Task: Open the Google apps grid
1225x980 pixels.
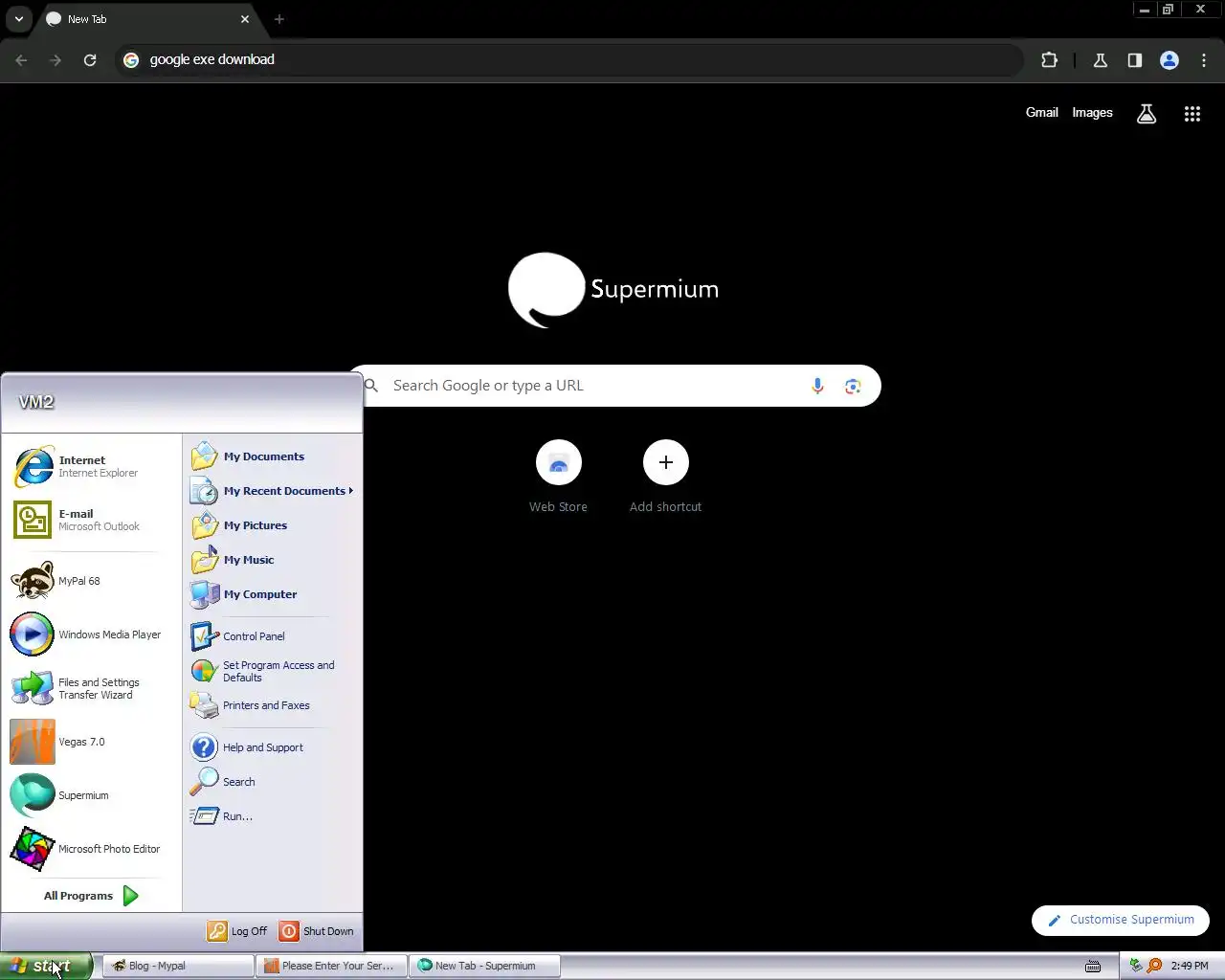Action: tap(1192, 114)
